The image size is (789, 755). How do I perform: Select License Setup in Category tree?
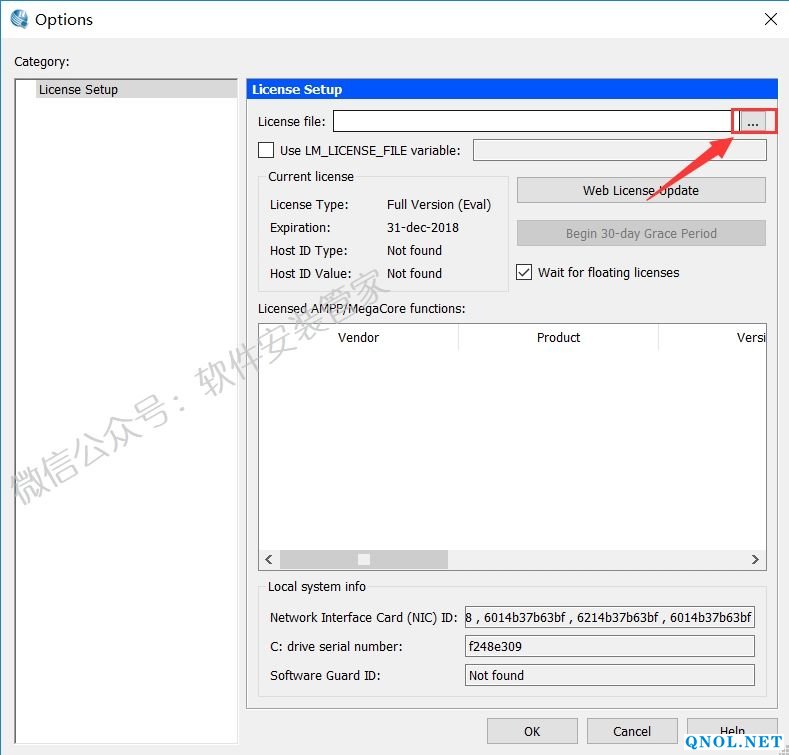pos(78,89)
